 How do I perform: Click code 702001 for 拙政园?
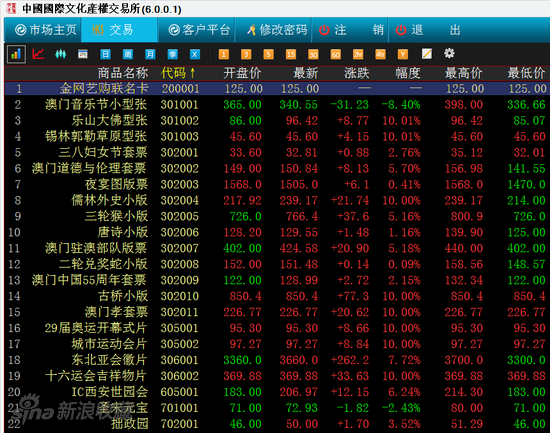(180, 424)
